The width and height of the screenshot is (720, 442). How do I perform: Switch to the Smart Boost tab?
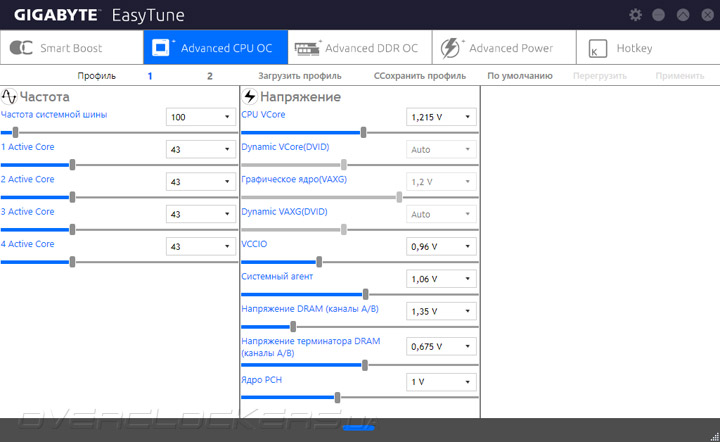pos(72,48)
